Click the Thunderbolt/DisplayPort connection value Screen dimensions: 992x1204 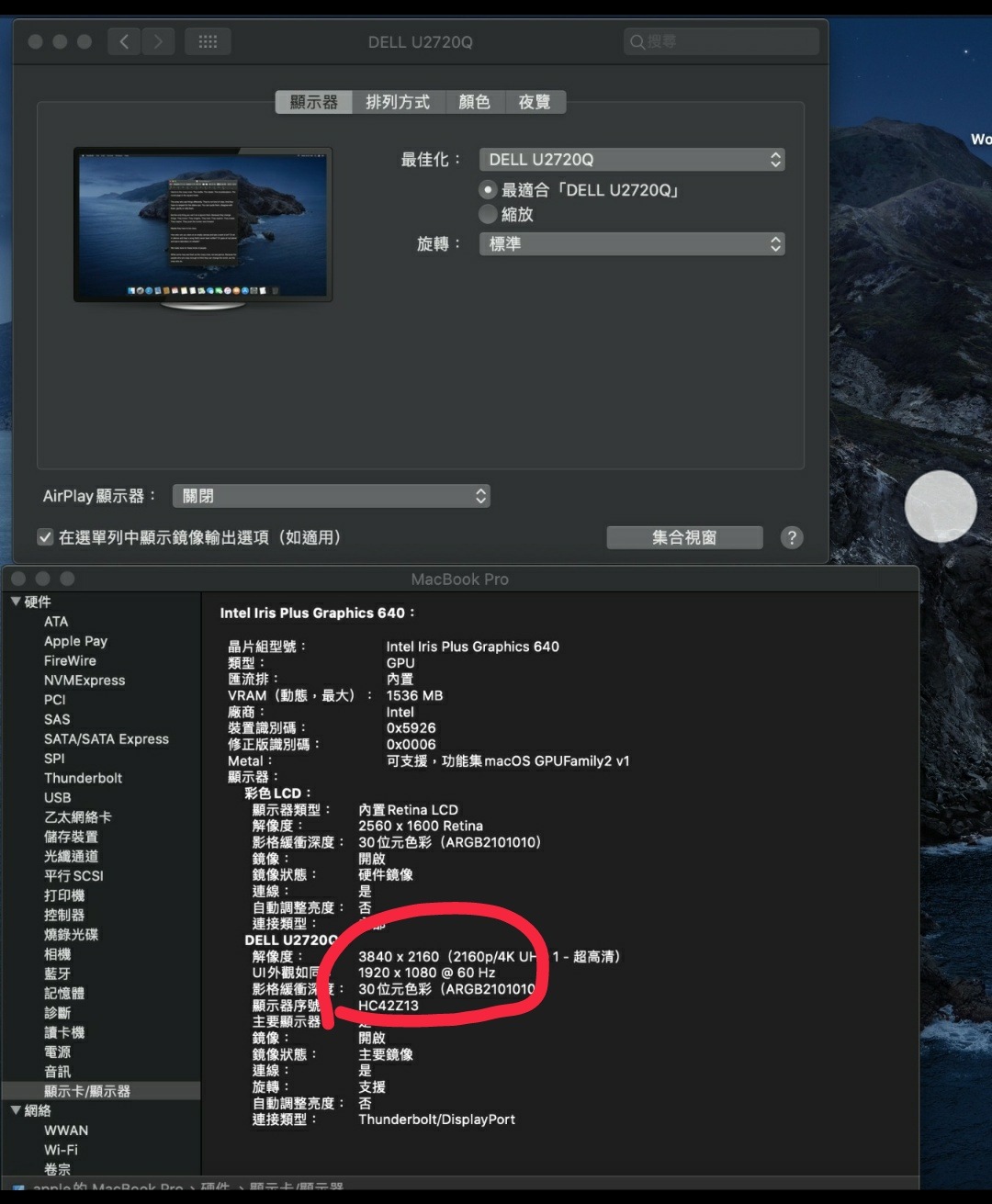pos(436,1120)
